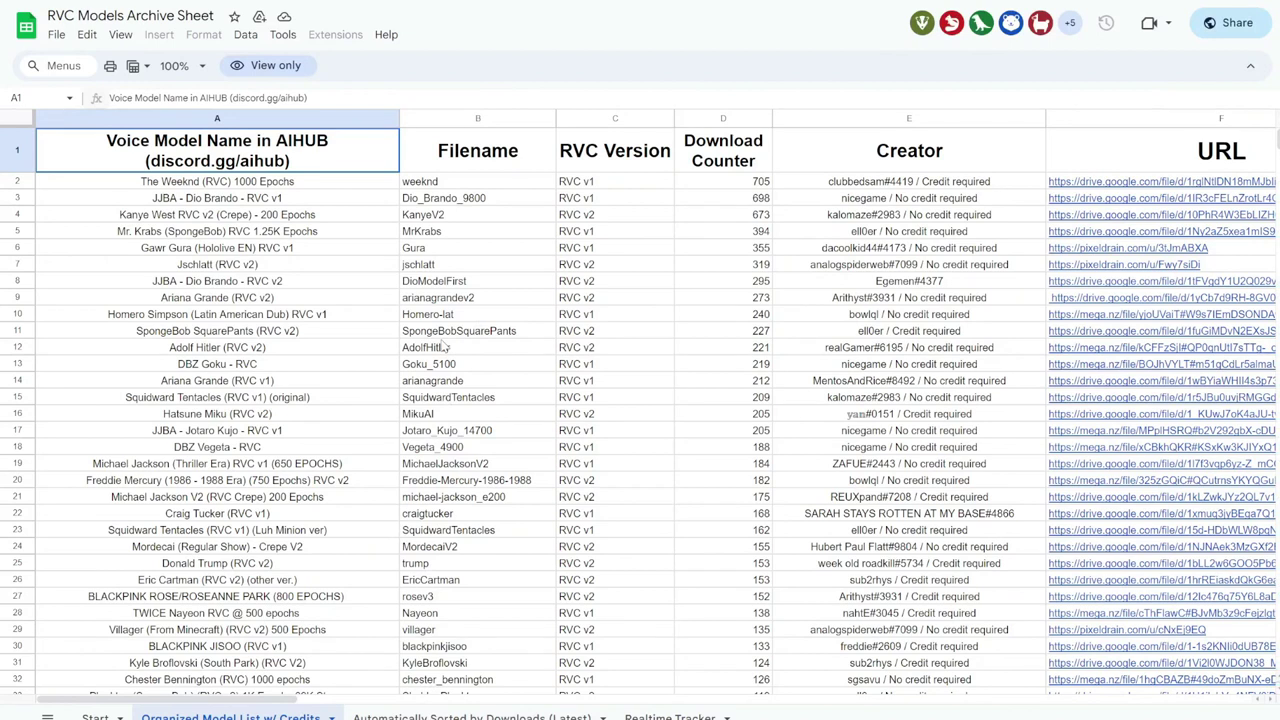The image size is (1280, 720).
Task: Select the 'MrKrabs' filename cell
Action: coord(477,232)
